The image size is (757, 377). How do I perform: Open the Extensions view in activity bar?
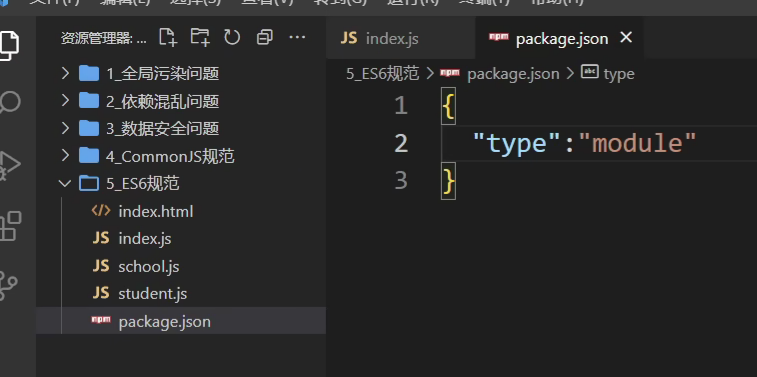coord(11,225)
